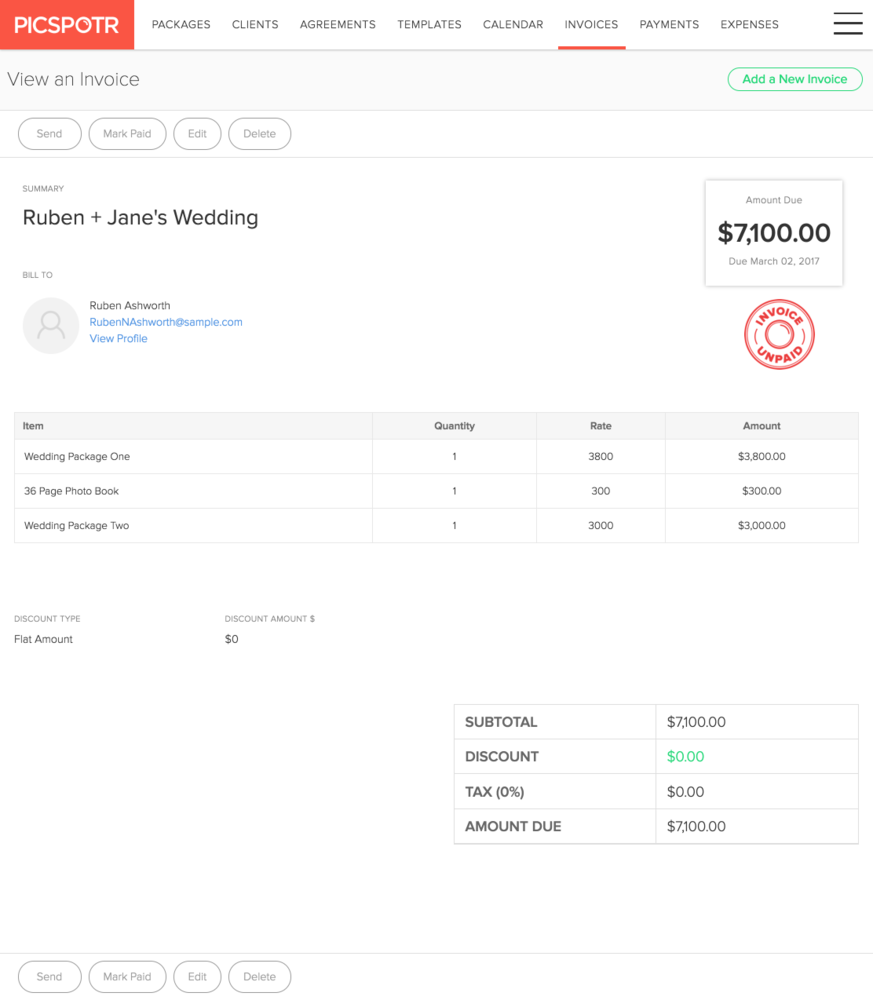This screenshot has height=1000, width=873.
Task: Click the top Send button
Action: (50, 134)
